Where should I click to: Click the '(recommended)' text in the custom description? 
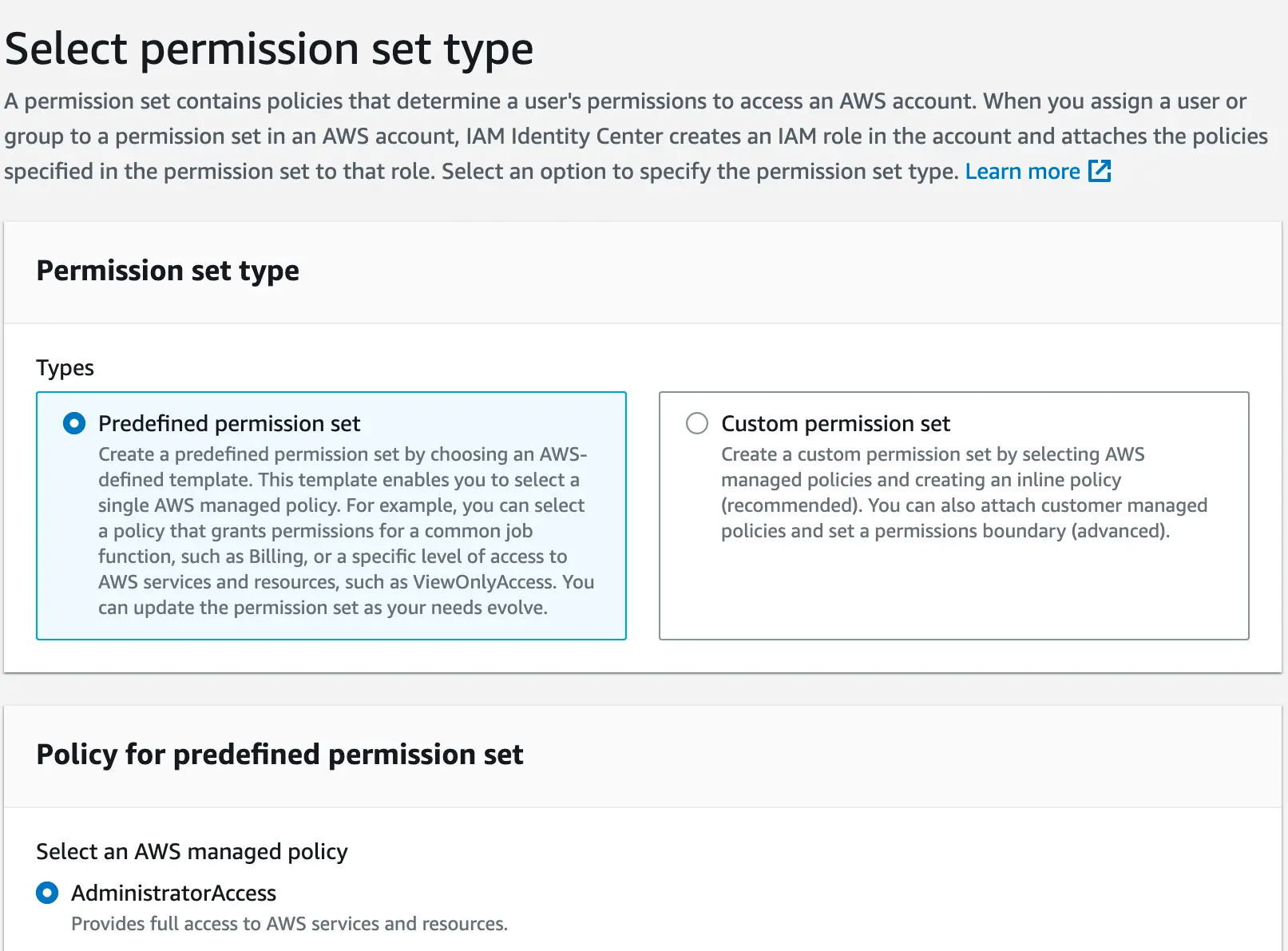(x=791, y=505)
